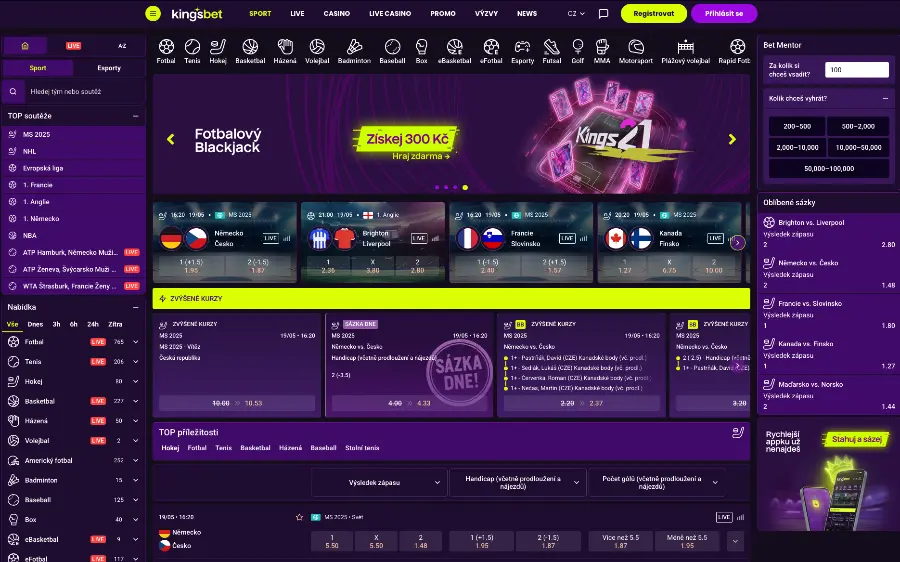Expand Fotbal category in sidebar
The image size is (900, 562).
click(x=135, y=342)
